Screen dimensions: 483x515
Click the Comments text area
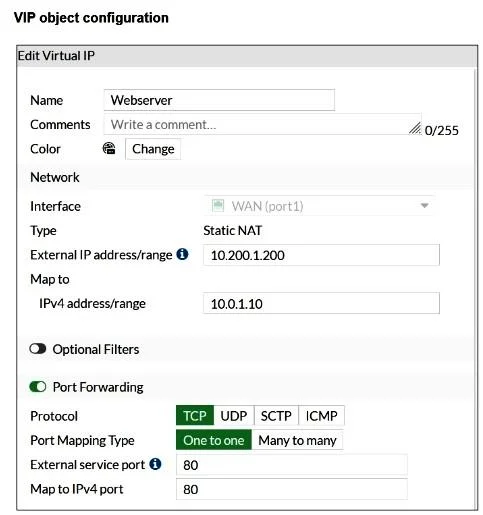pyautogui.click(x=263, y=124)
